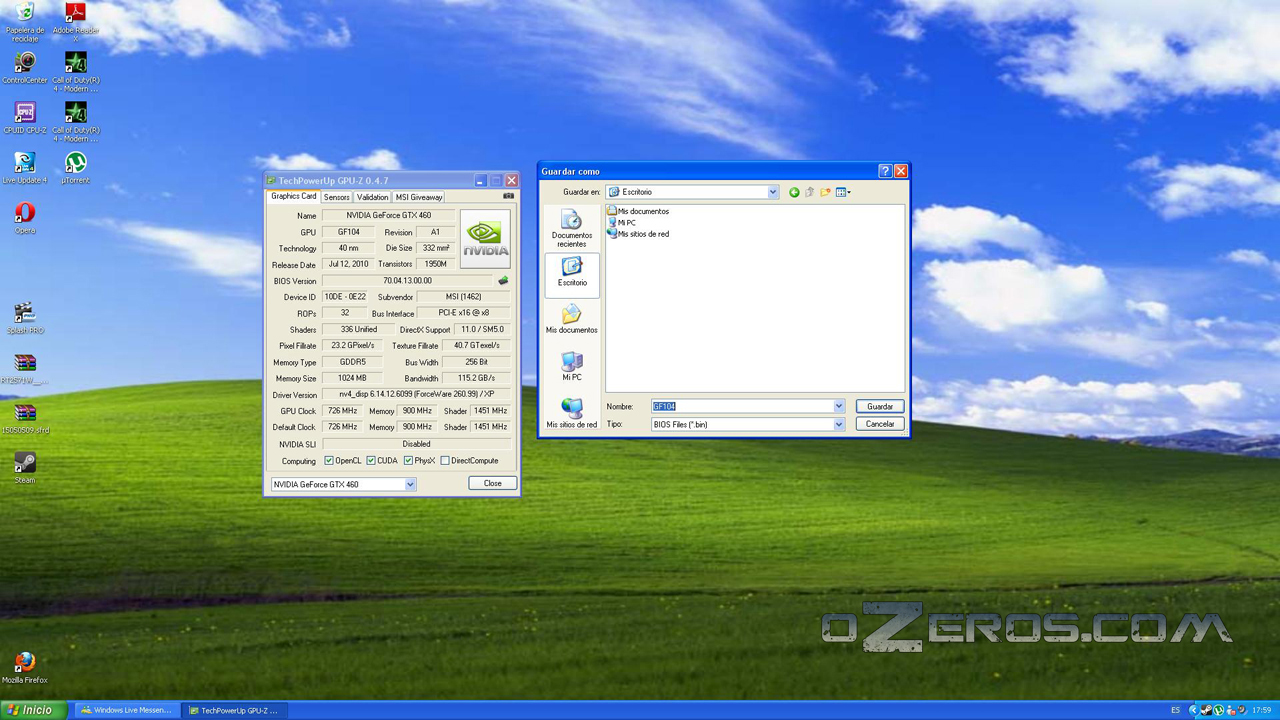Open Mis documentos in the places bar
The width and height of the screenshot is (1280, 720).
tap(572, 320)
